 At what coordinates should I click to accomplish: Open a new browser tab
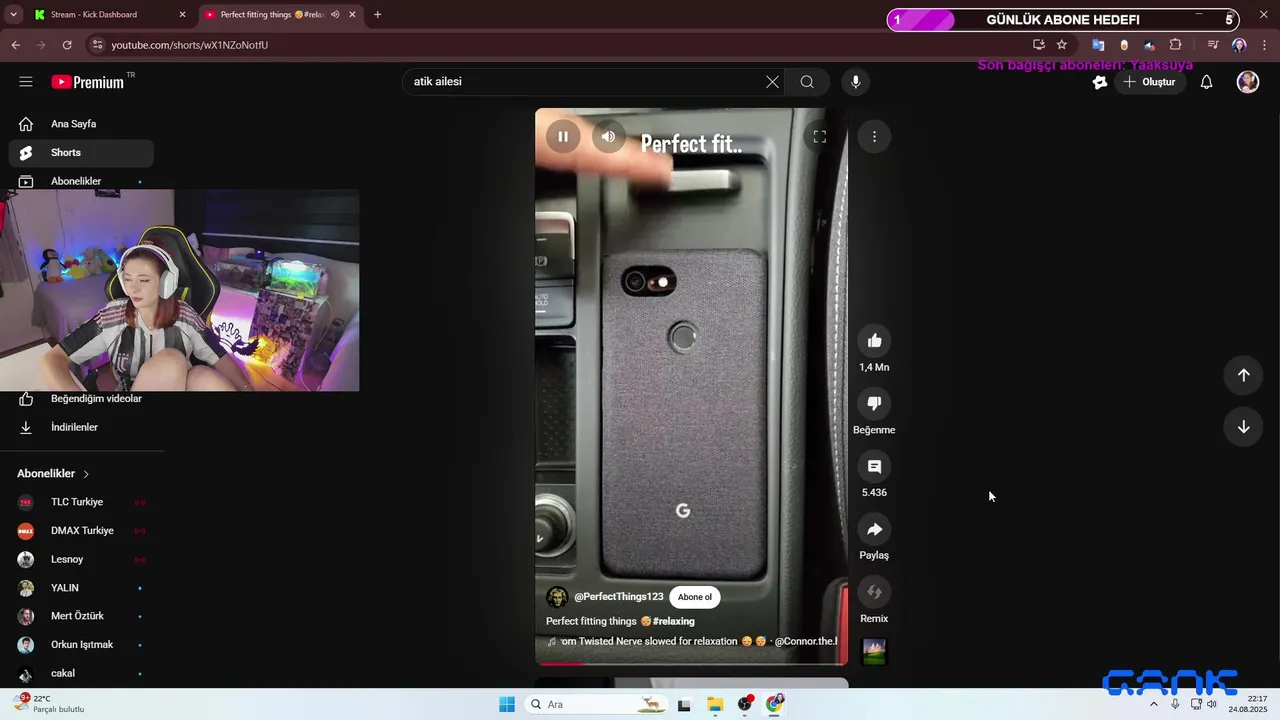pos(377,15)
